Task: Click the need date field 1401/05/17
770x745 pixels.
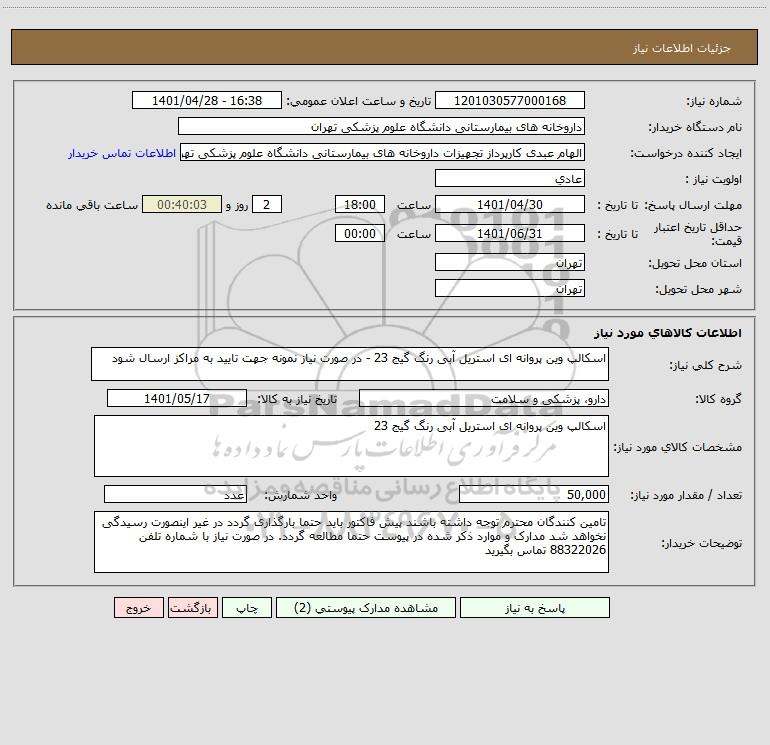Action: tap(177, 398)
